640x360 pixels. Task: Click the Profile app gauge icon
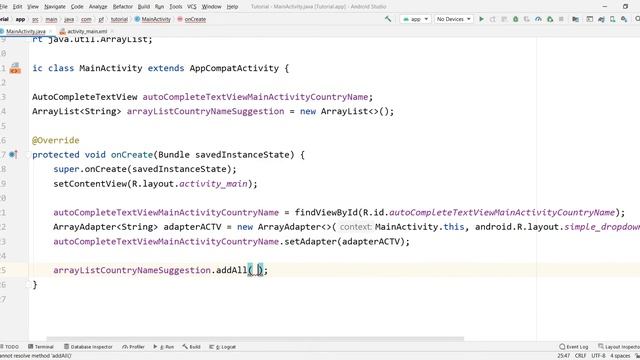click(x=538, y=19)
